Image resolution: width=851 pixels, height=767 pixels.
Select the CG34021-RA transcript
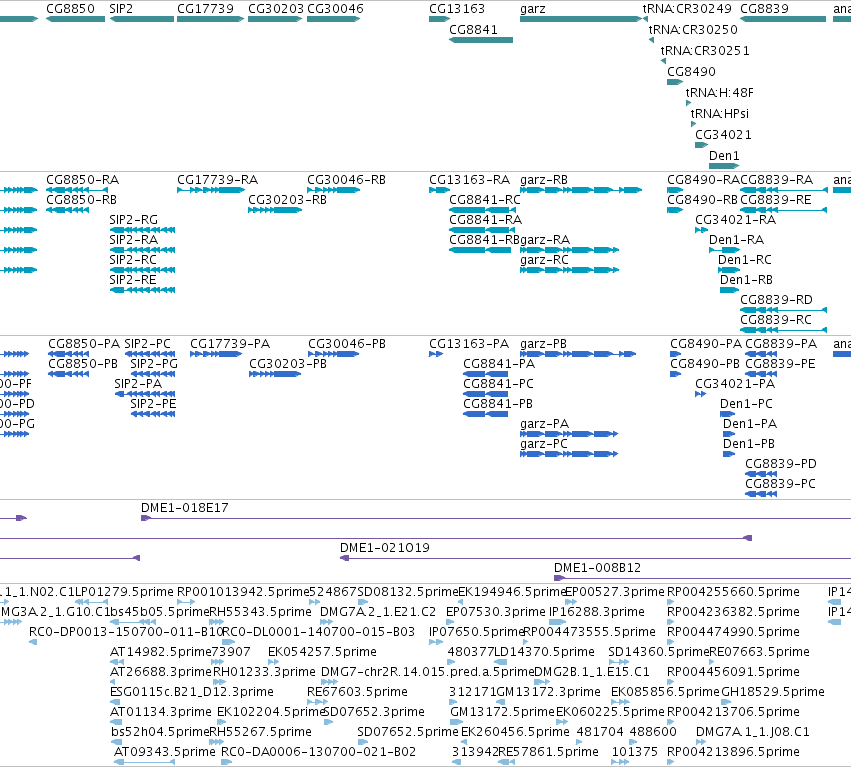pos(702,230)
